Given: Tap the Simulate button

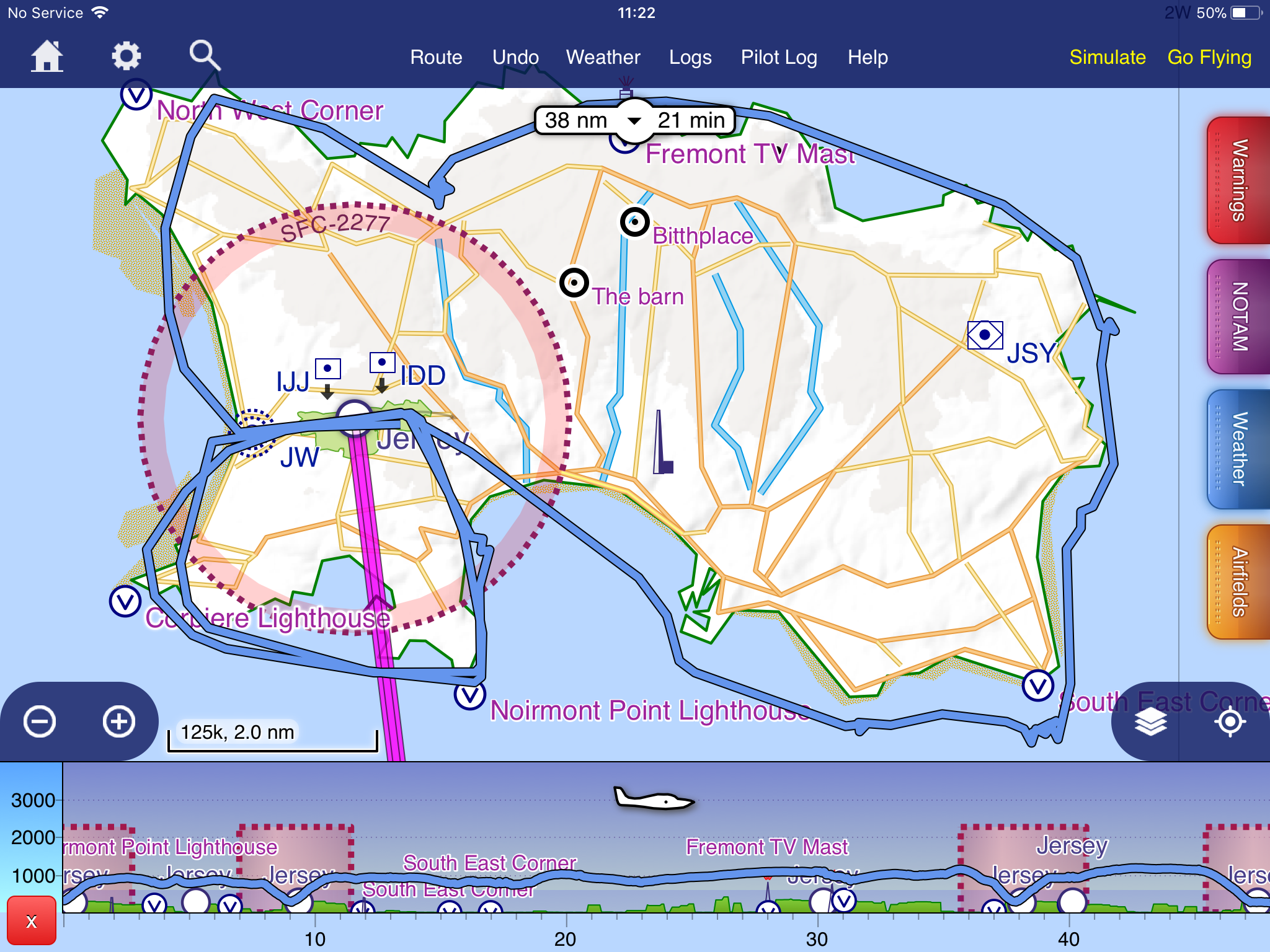Looking at the screenshot, I should coord(1108,57).
